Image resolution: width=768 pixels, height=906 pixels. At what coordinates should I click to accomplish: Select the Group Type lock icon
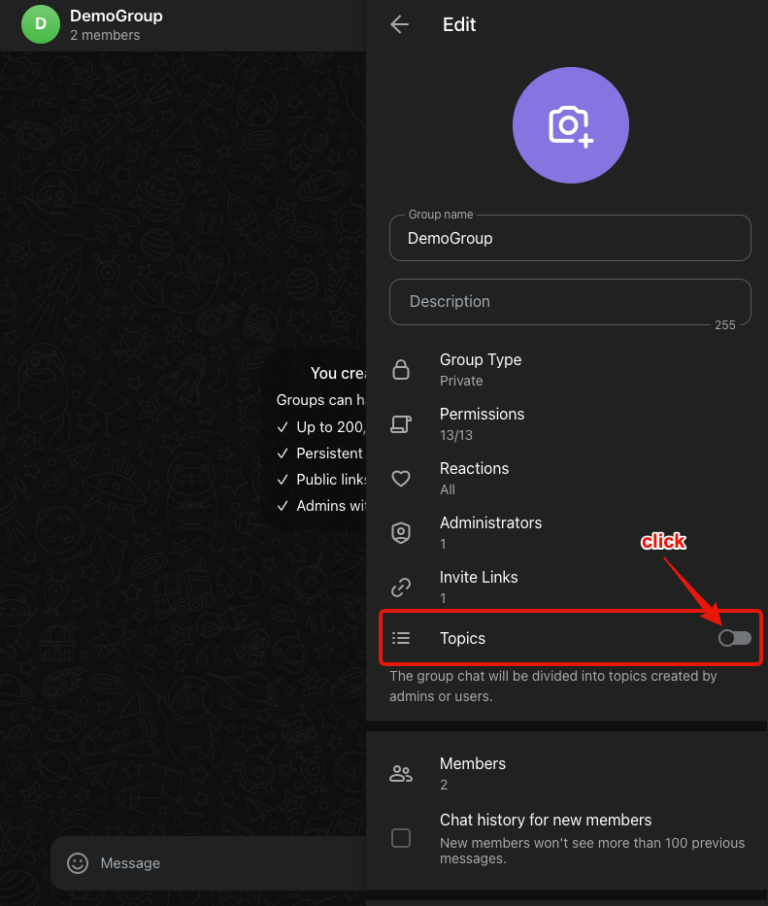[x=401, y=369]
